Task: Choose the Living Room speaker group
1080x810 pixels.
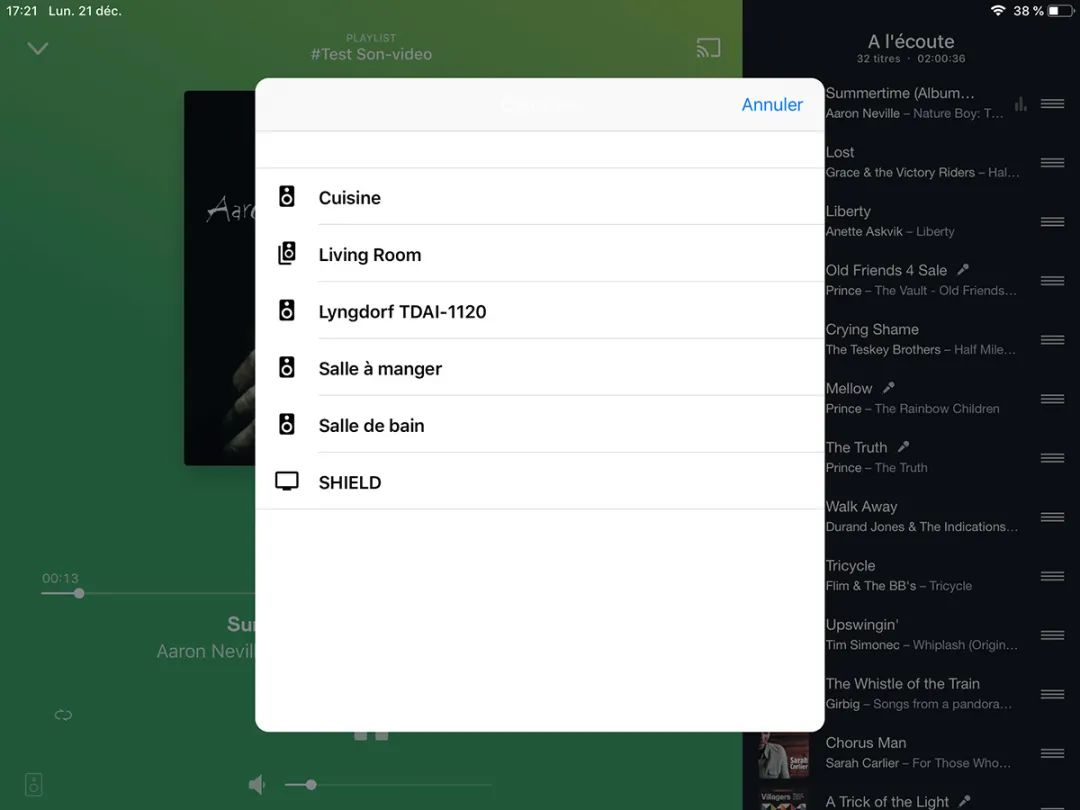Action: tap(369, 255)
